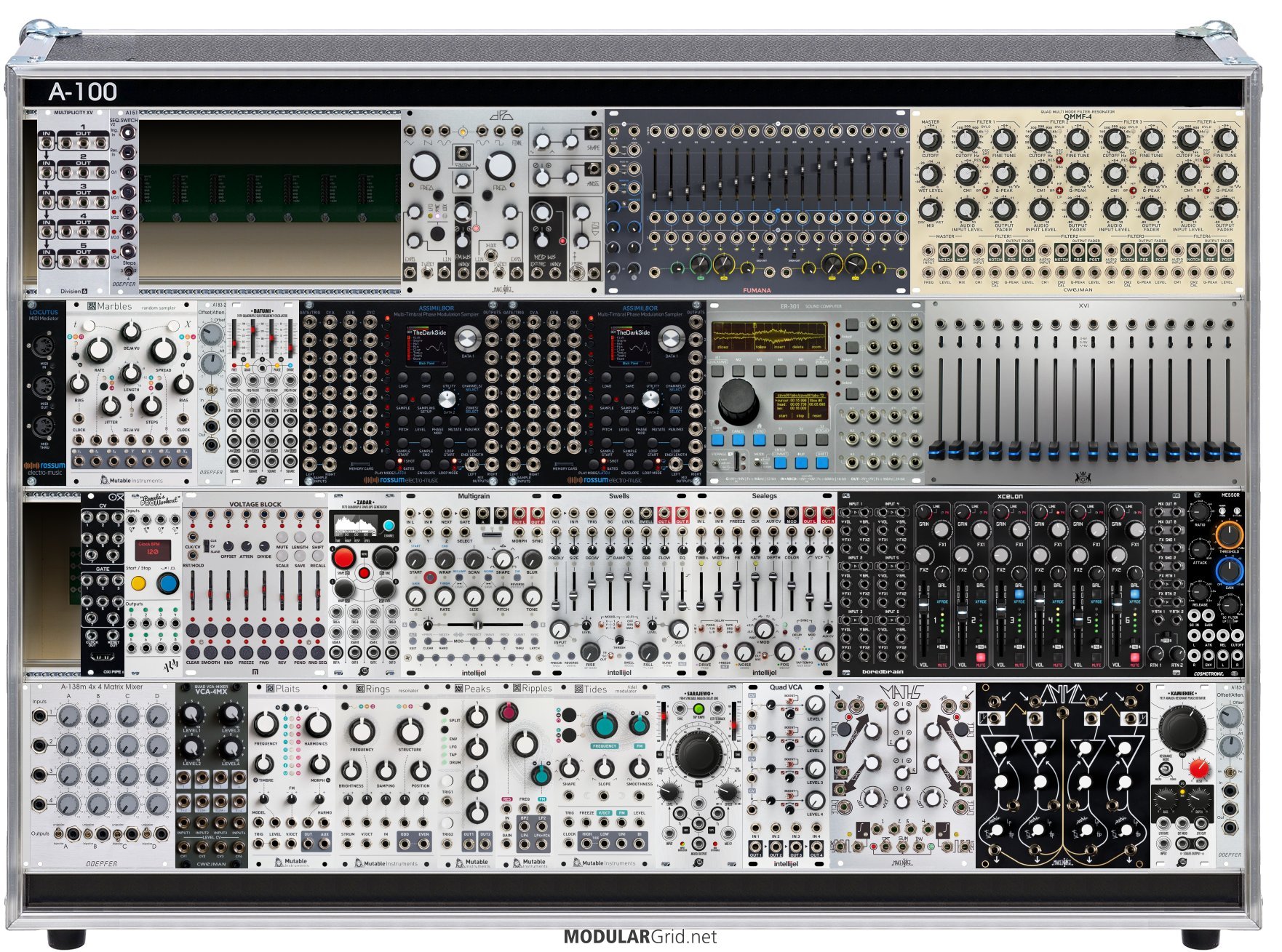Click the TRIG1 button on Peaks
The height and width of the screenshot is (952, 1282).
click(x=447, y=781)
